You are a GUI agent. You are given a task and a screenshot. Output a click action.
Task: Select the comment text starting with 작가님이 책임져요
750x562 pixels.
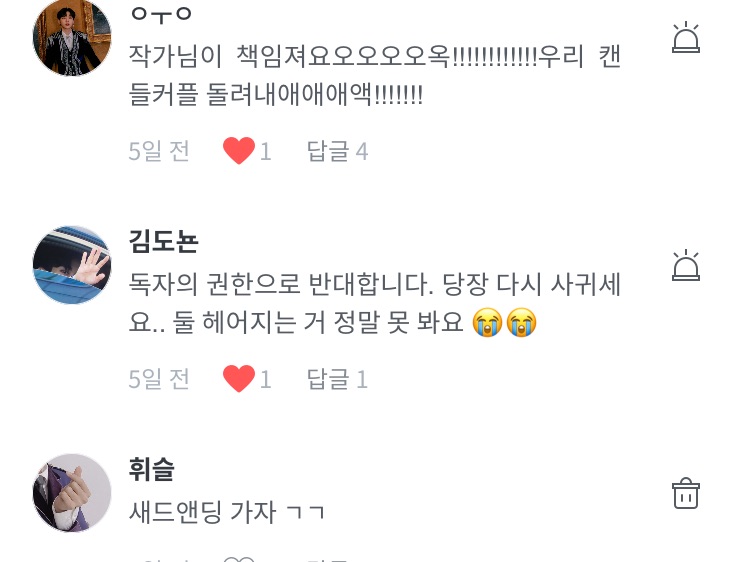click(375, 75)
